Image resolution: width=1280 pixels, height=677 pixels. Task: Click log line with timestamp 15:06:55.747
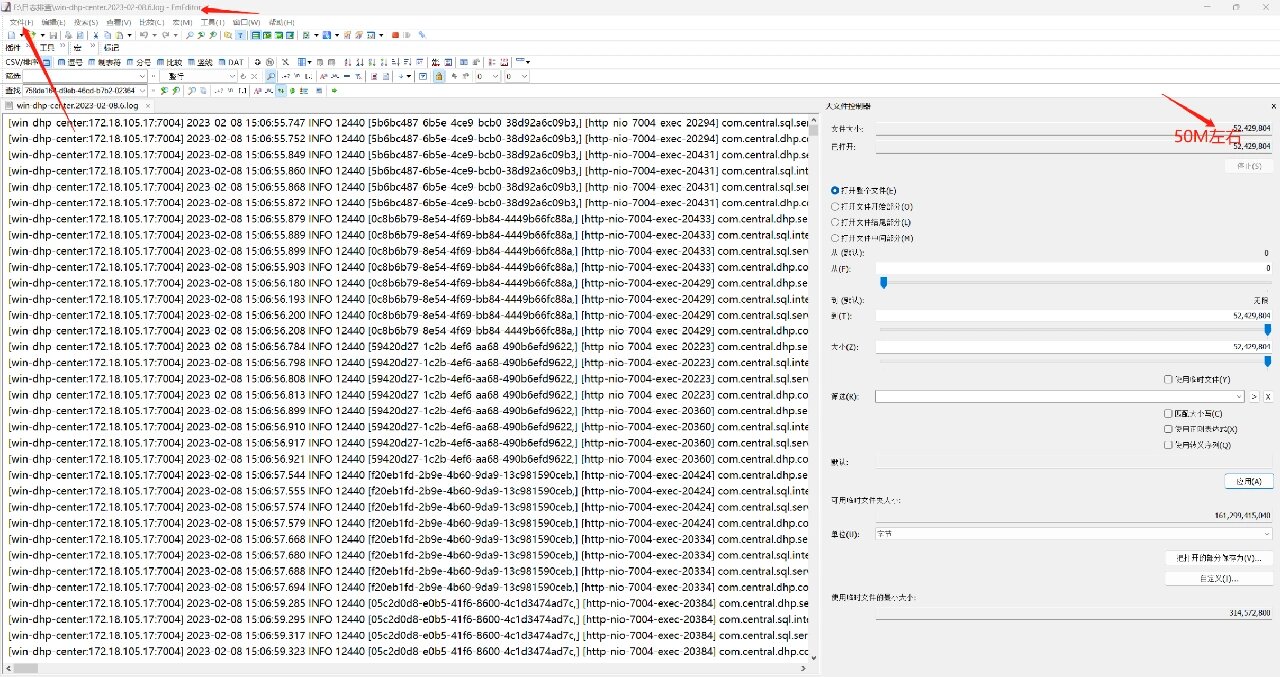pyautogui.click(x=406, y=123)
